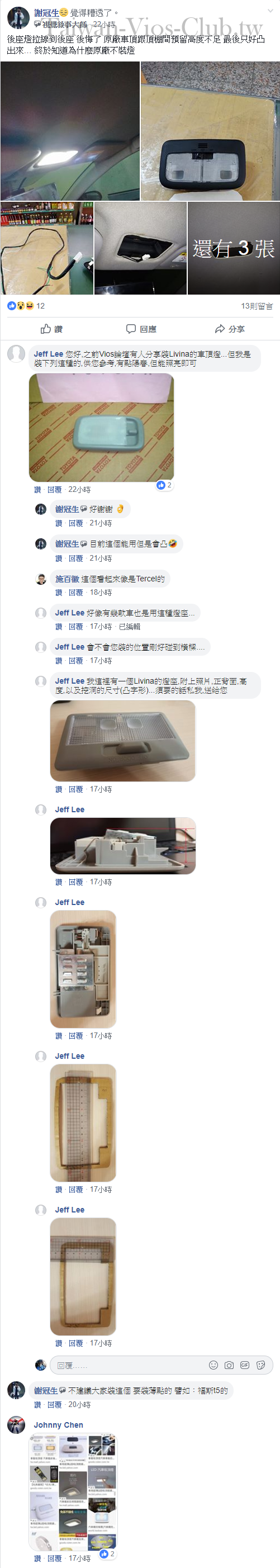Open the ceiling light photo thumbnail
The height and width of the screenshot is (1568, 280).
pyautogui.click(x=70, y=131)
